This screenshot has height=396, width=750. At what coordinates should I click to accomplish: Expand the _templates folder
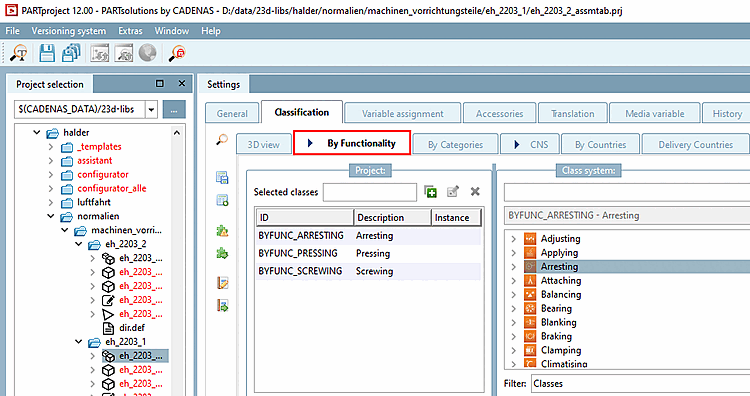pos(51,147)
